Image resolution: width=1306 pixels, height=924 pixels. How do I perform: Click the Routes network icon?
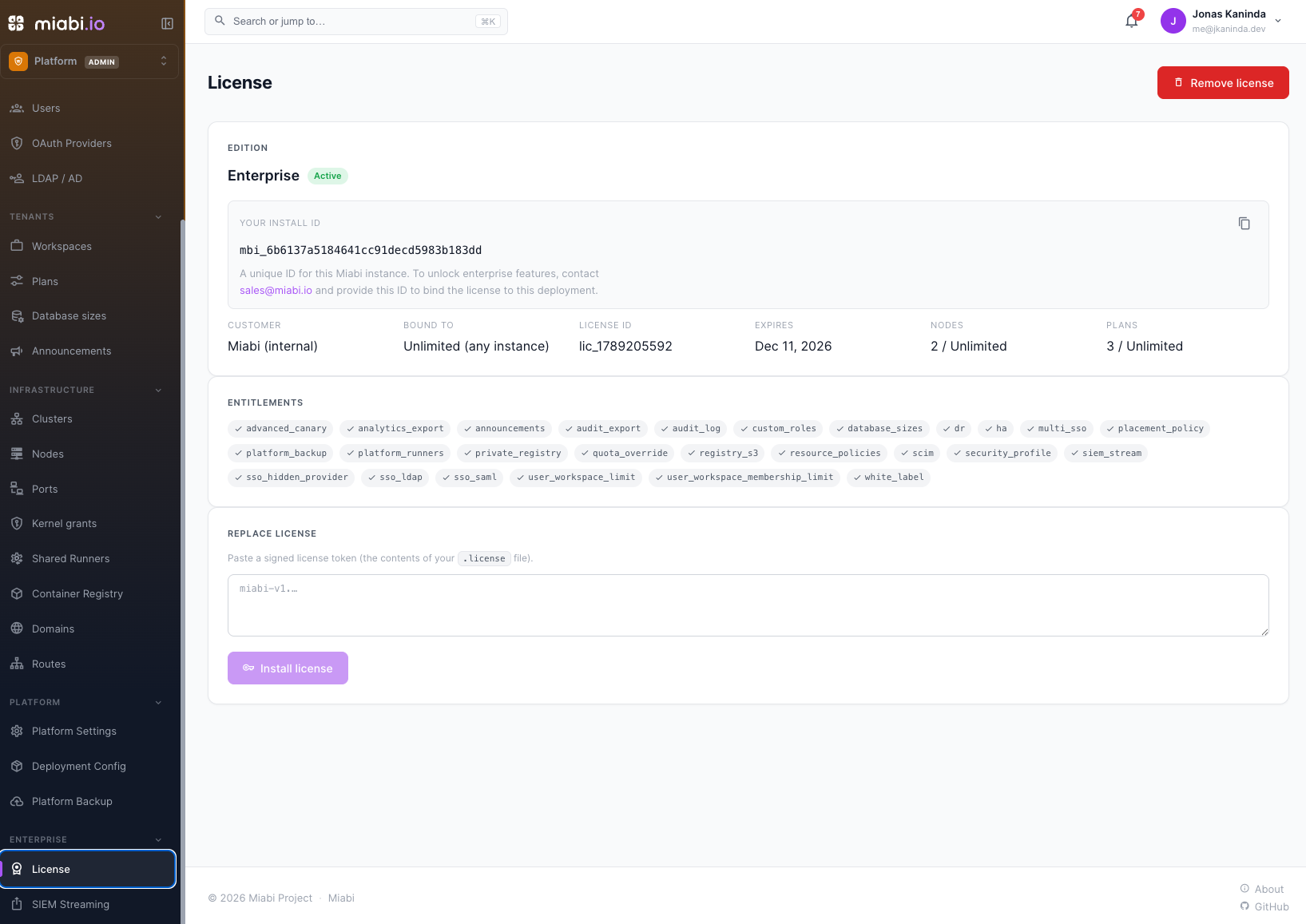click(17, 664)
